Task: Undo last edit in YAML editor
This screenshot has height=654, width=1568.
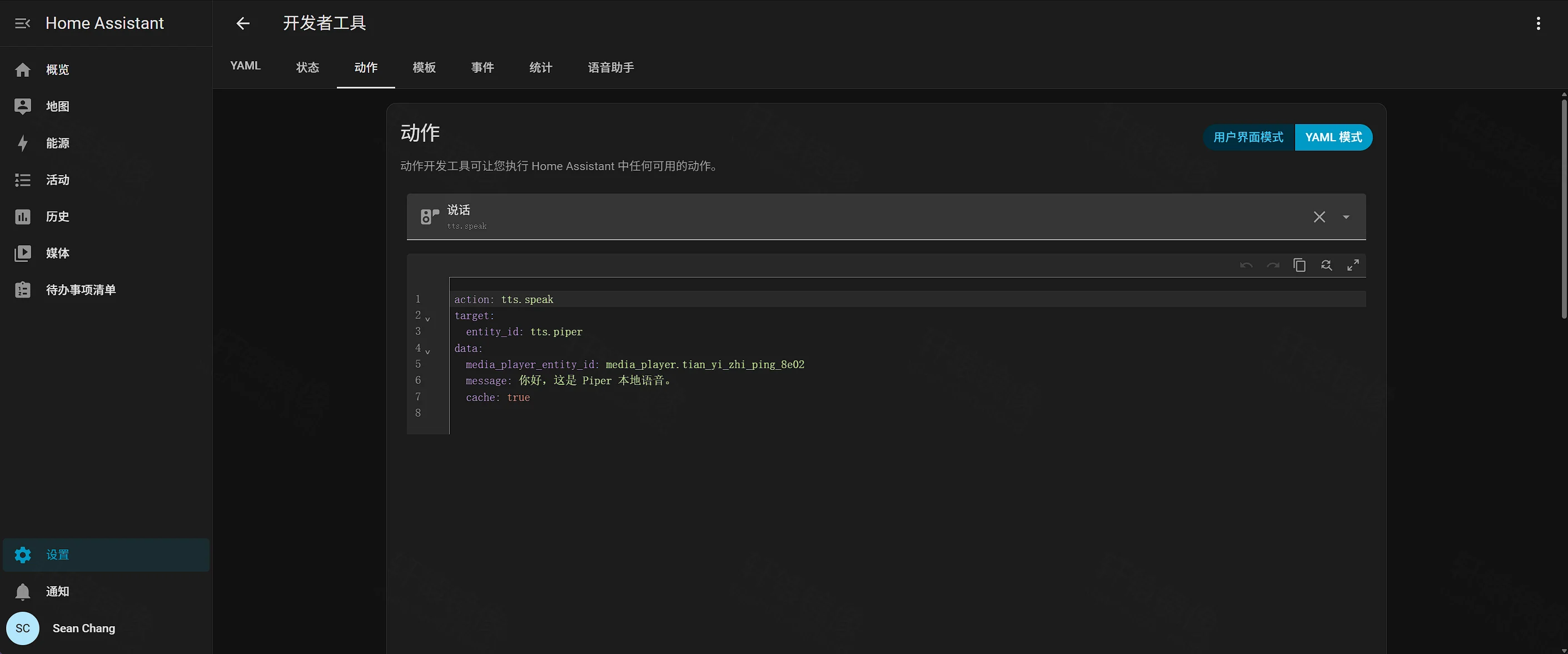Action: pyautogui.click(x=1246, y=265)
